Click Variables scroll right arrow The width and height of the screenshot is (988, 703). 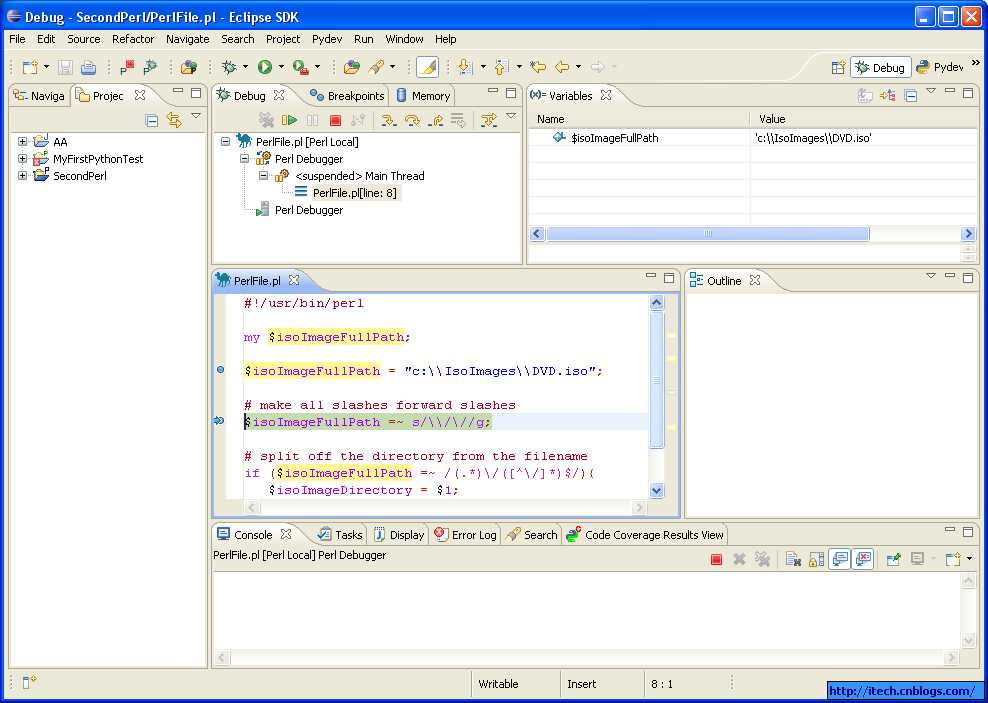click(x=968, y=234)
